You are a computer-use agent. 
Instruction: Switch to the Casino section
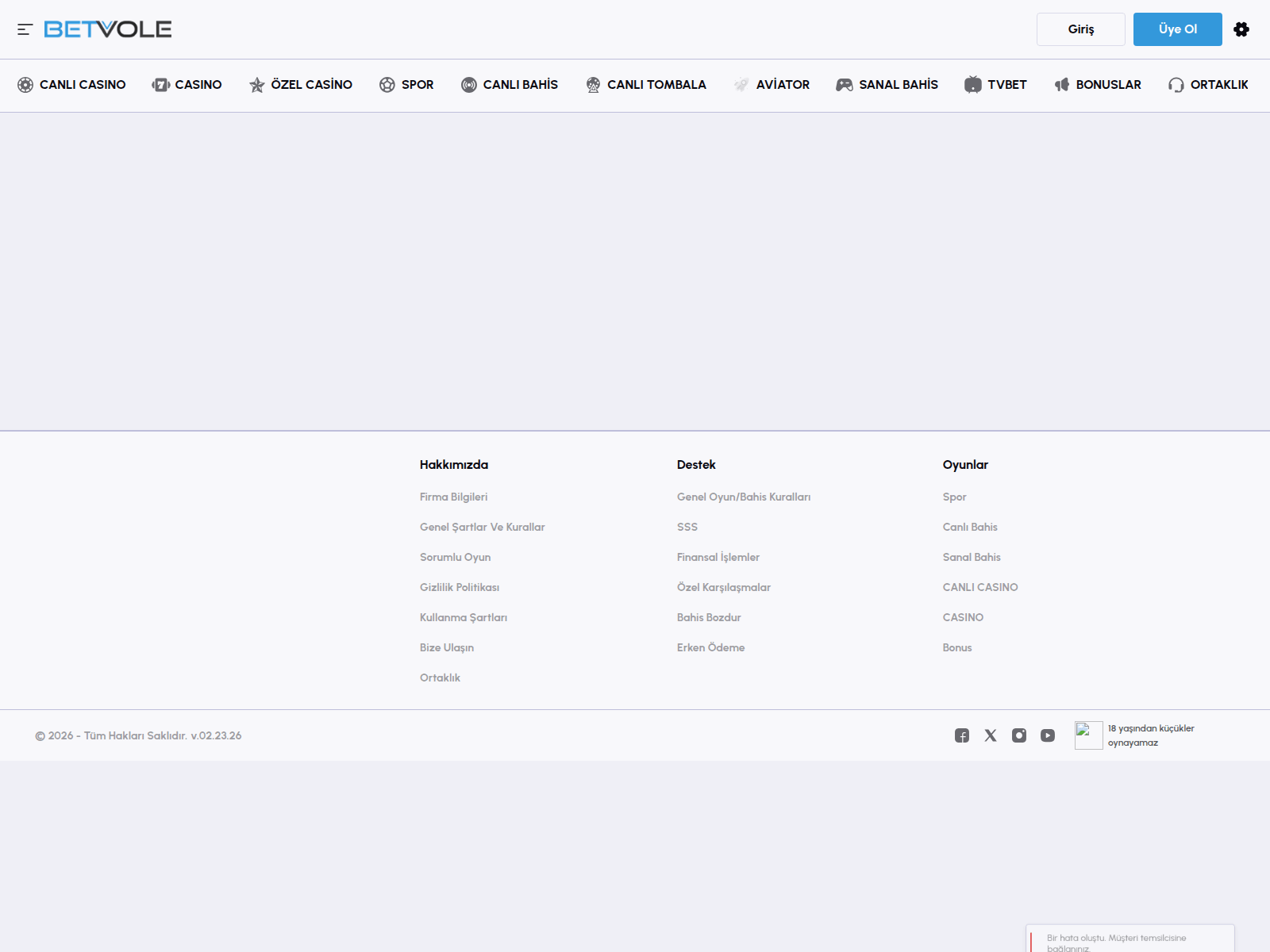[187, 84]
